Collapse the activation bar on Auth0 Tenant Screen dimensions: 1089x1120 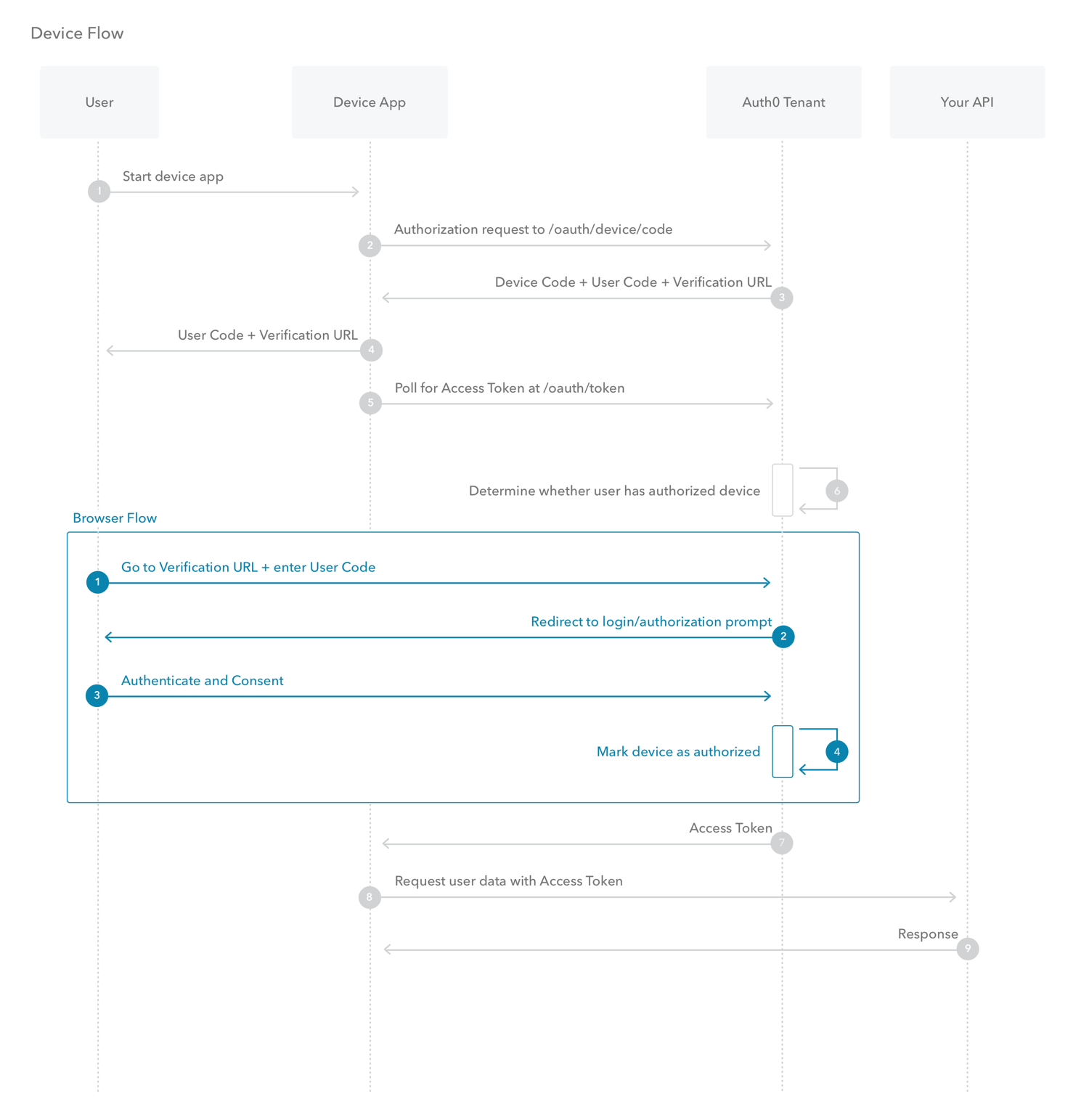782,491
